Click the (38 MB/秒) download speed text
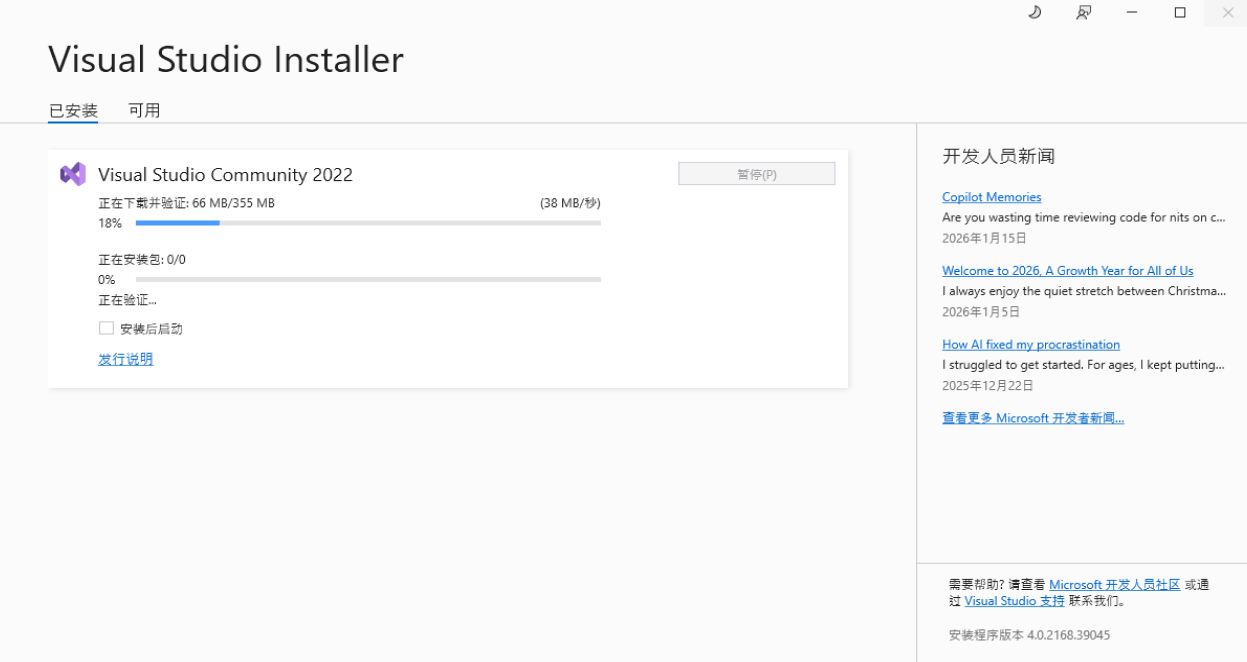 coord(570,203)
